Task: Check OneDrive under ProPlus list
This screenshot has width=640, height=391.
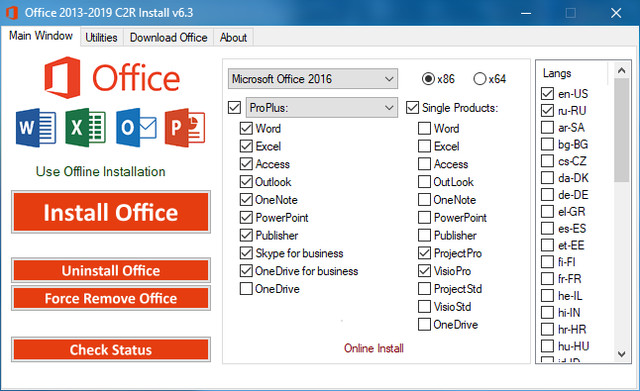Action: (x=246, y=289)
